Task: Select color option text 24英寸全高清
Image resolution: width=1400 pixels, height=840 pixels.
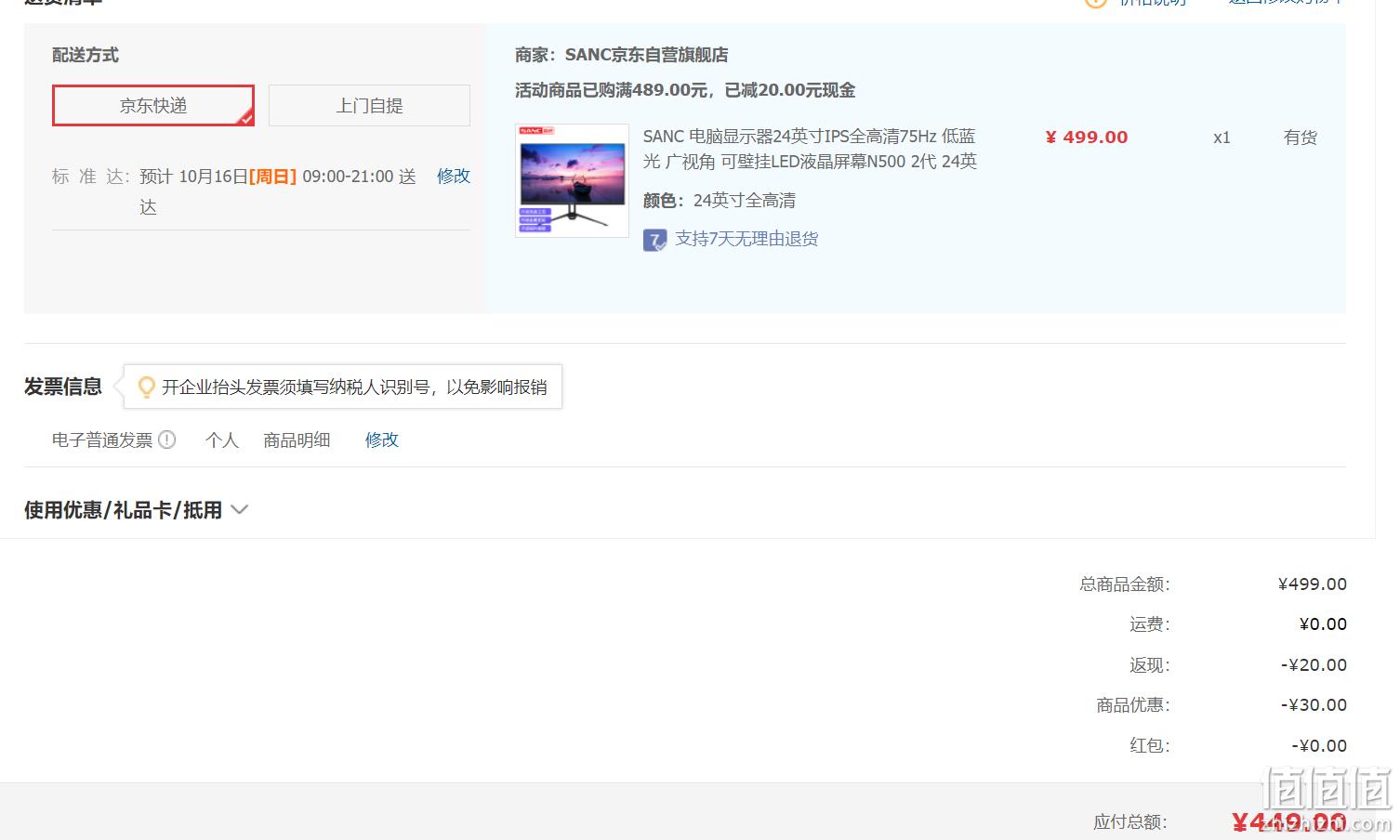Action: [x=745, y=201]
